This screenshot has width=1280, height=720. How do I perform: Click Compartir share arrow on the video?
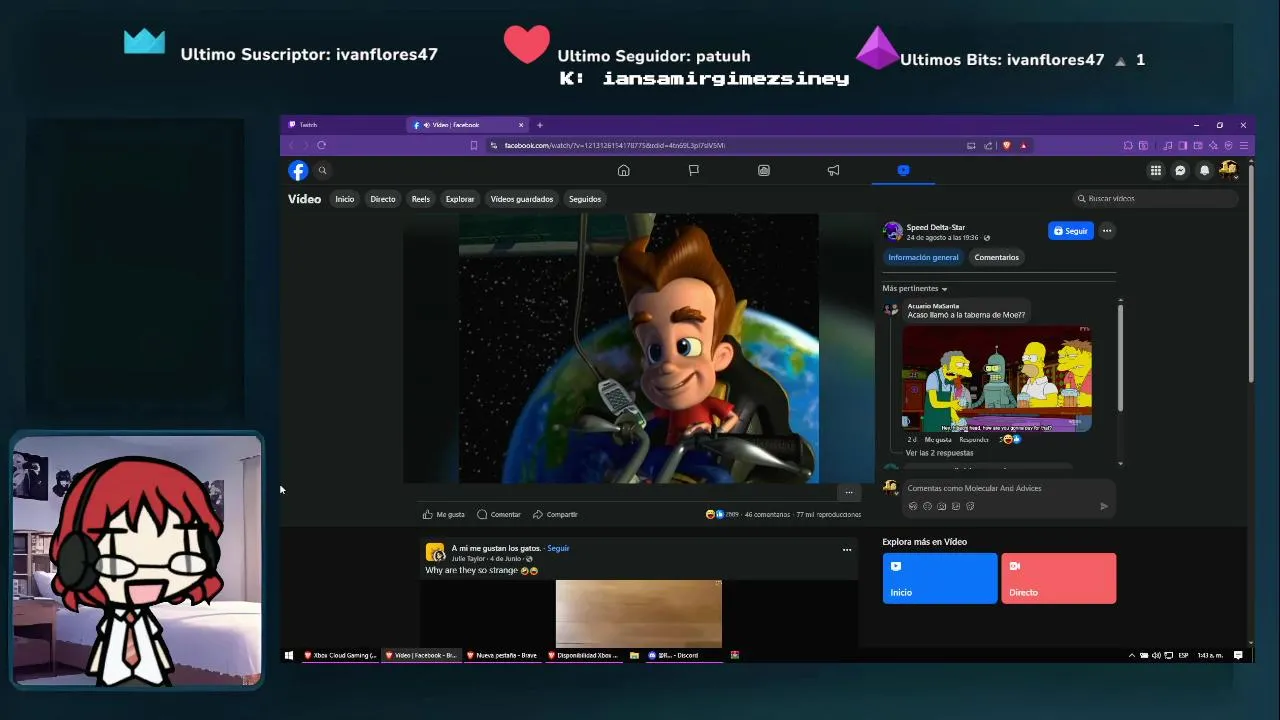click(x=555, y=514)
